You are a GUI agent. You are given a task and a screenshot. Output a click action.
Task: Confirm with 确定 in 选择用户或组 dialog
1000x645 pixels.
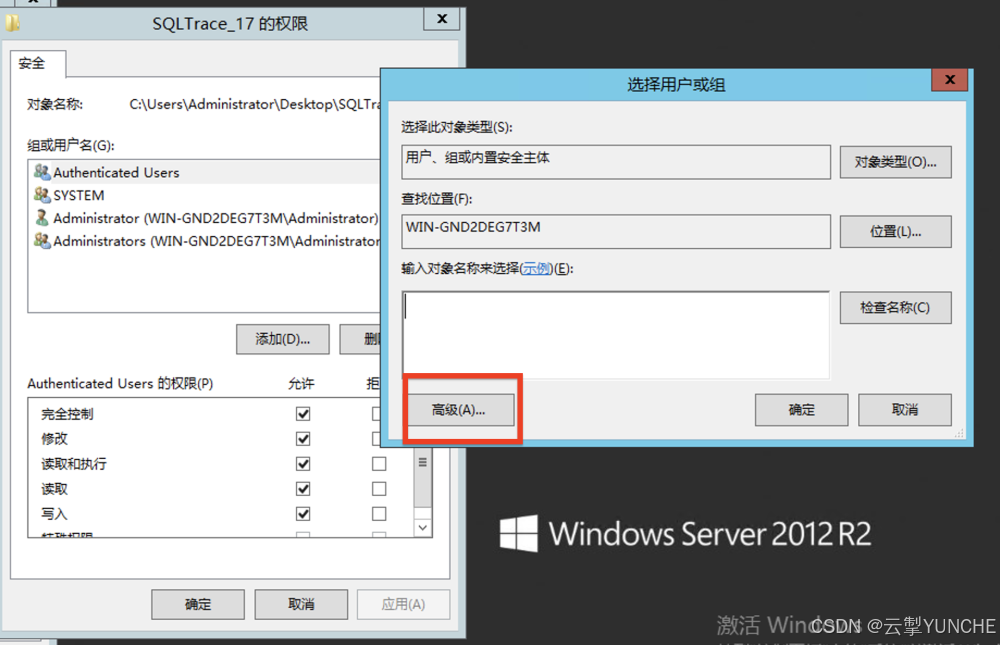(x=802, y=410)
